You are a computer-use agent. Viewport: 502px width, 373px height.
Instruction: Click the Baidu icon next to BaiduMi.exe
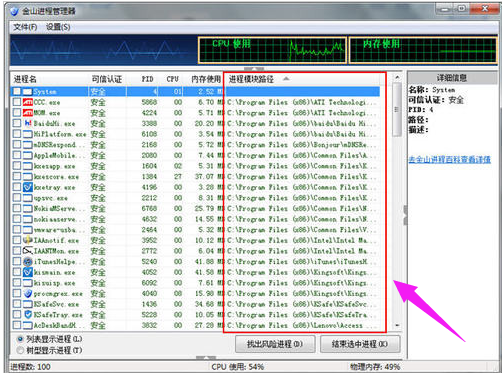27,123
